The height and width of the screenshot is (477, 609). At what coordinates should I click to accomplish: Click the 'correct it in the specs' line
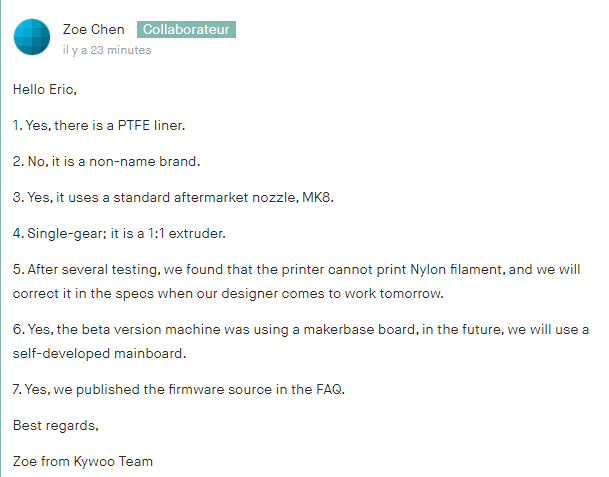click(x=228, y=294)
